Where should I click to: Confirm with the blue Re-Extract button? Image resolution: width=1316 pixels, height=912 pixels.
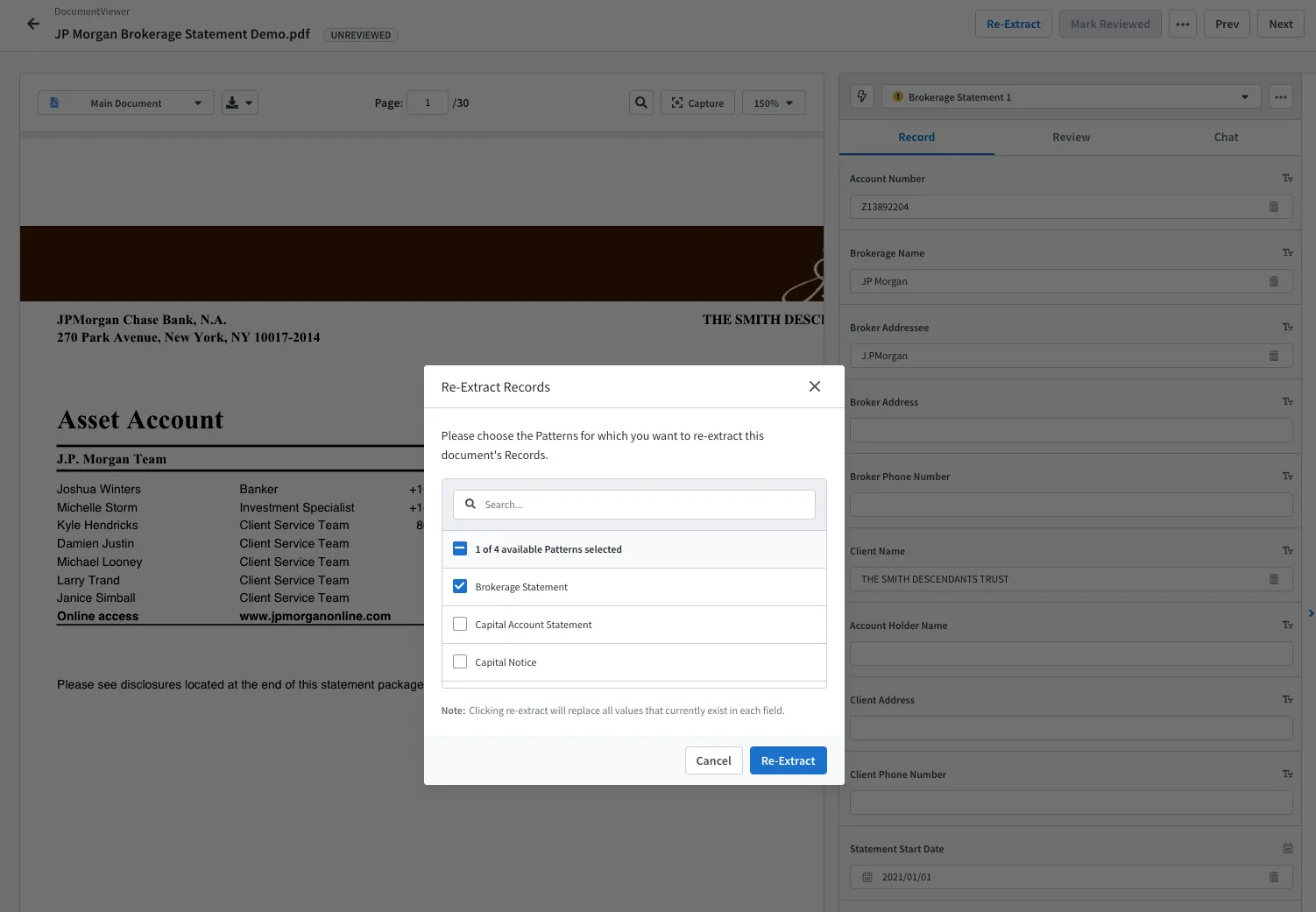[x=789, y=760]
